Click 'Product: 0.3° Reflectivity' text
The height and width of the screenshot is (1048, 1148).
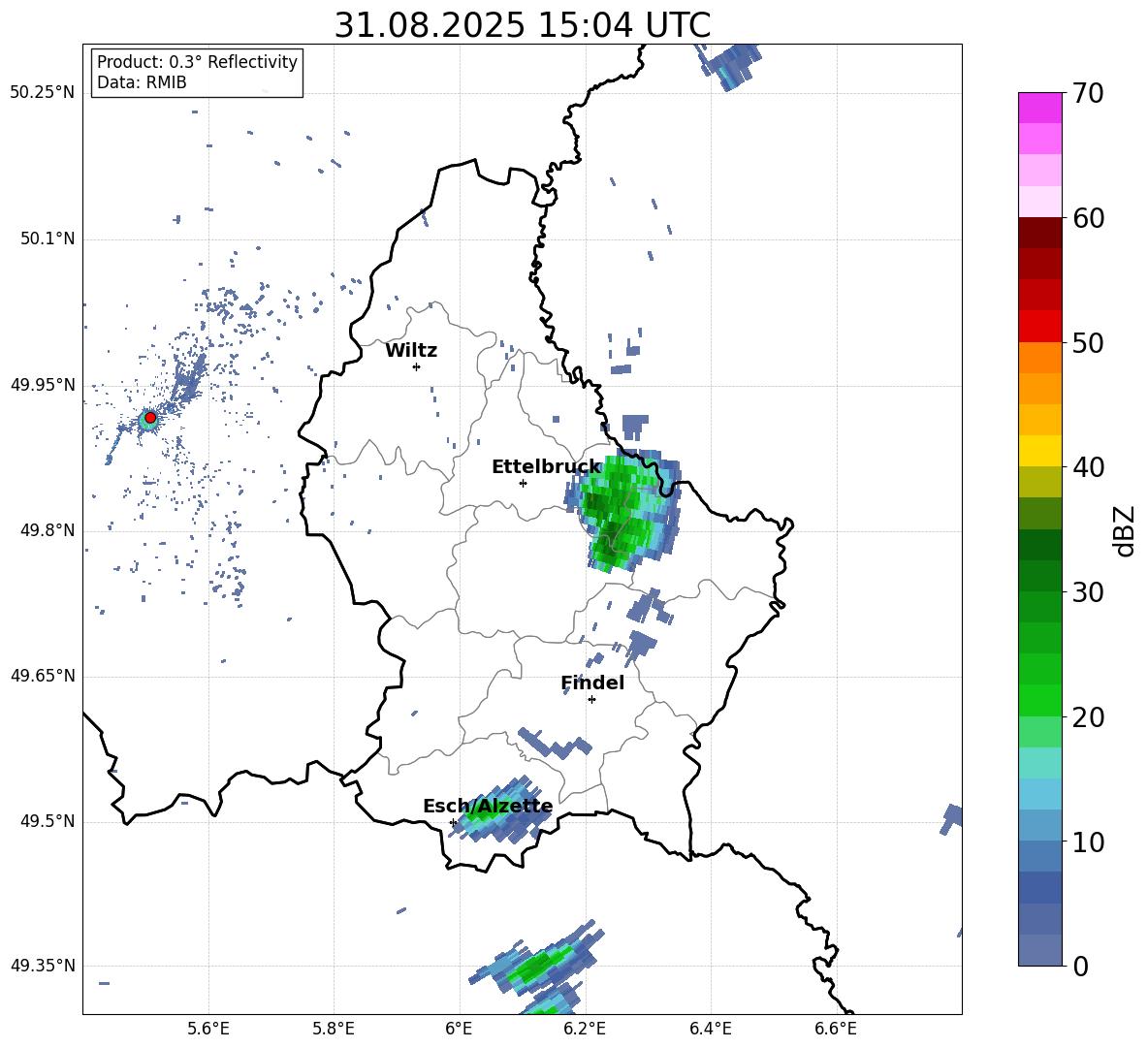coord(197,62)
